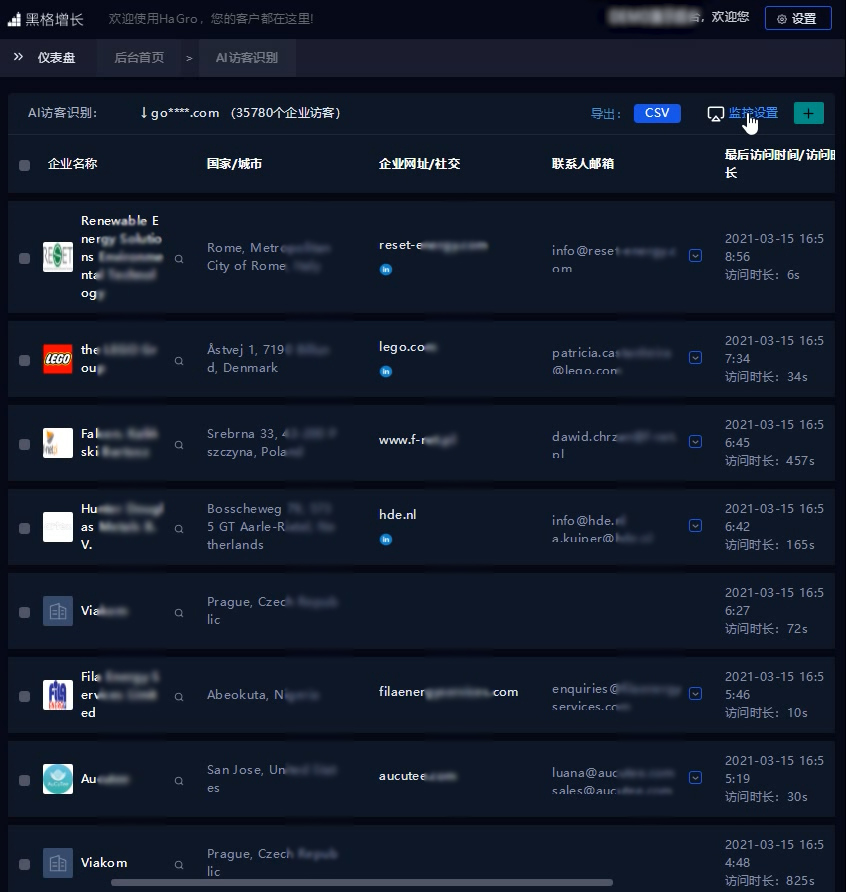Switch to the 后台首页 breadcrumb tab
Screen dimensions: 846x892
pyautogui.click(x=139, y=58)
